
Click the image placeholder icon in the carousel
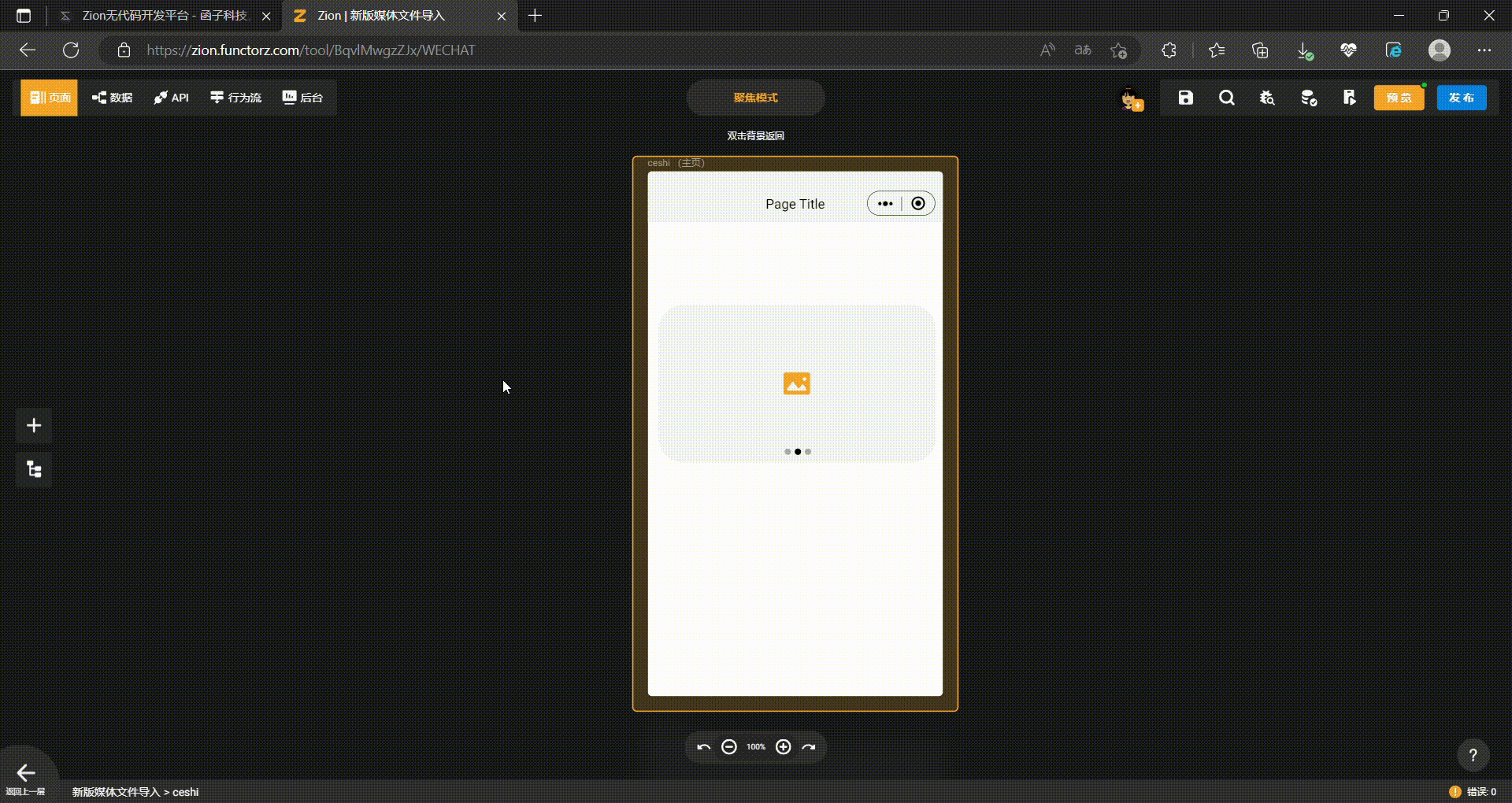[x=796, y=383]
